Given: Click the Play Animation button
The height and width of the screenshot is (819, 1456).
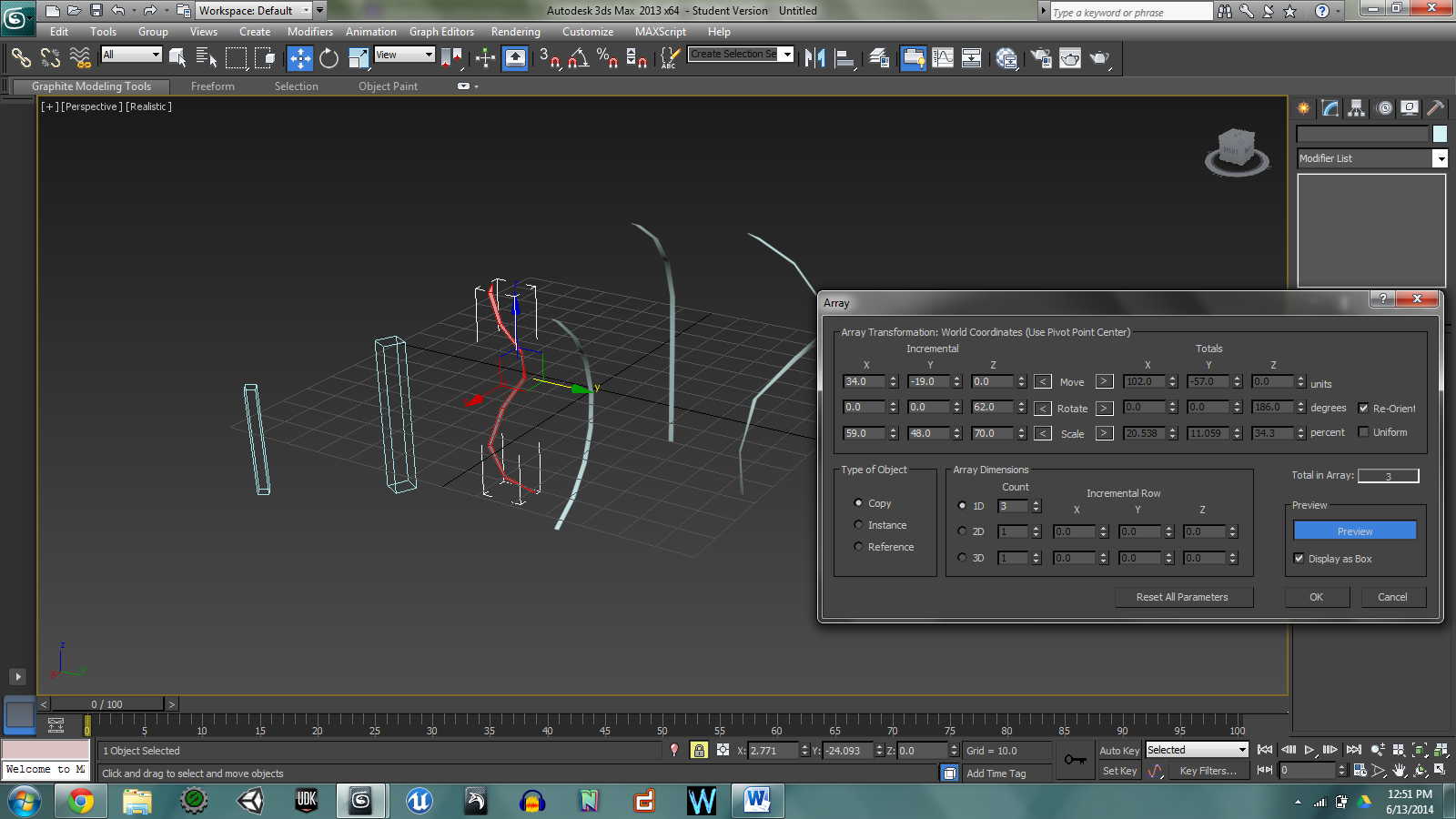Looking at the screenshot, I should (1309, 750).
